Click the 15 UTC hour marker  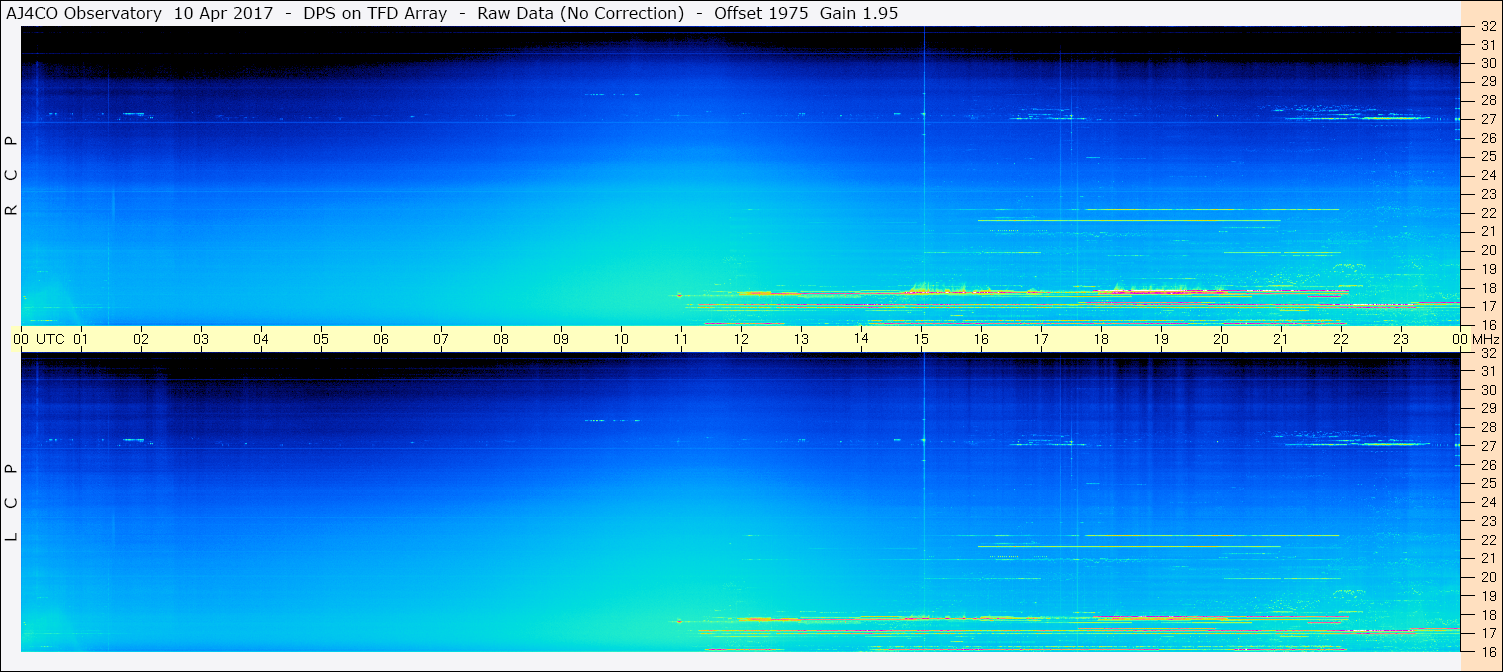[921, 339]
